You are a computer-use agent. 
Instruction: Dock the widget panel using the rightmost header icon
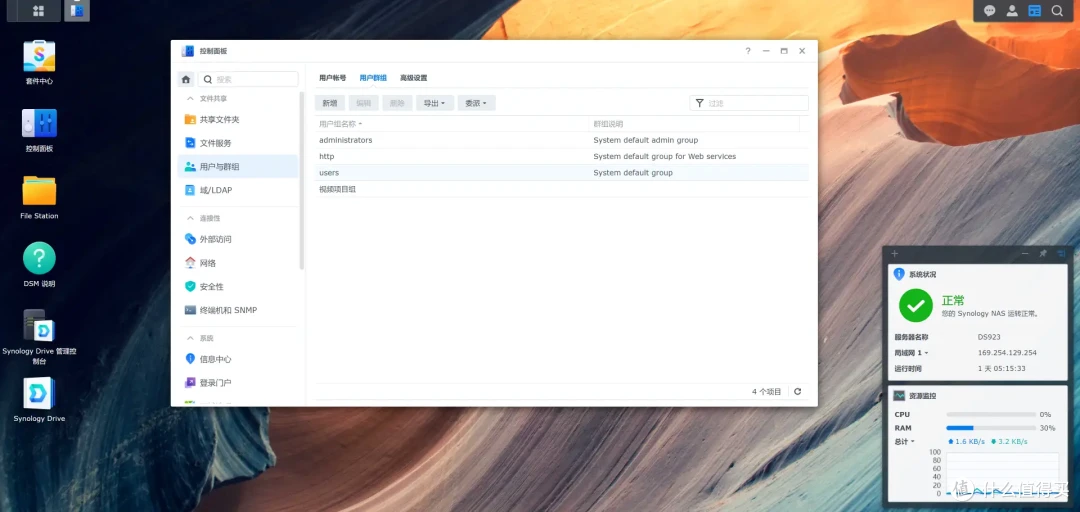coord(1061,254)
